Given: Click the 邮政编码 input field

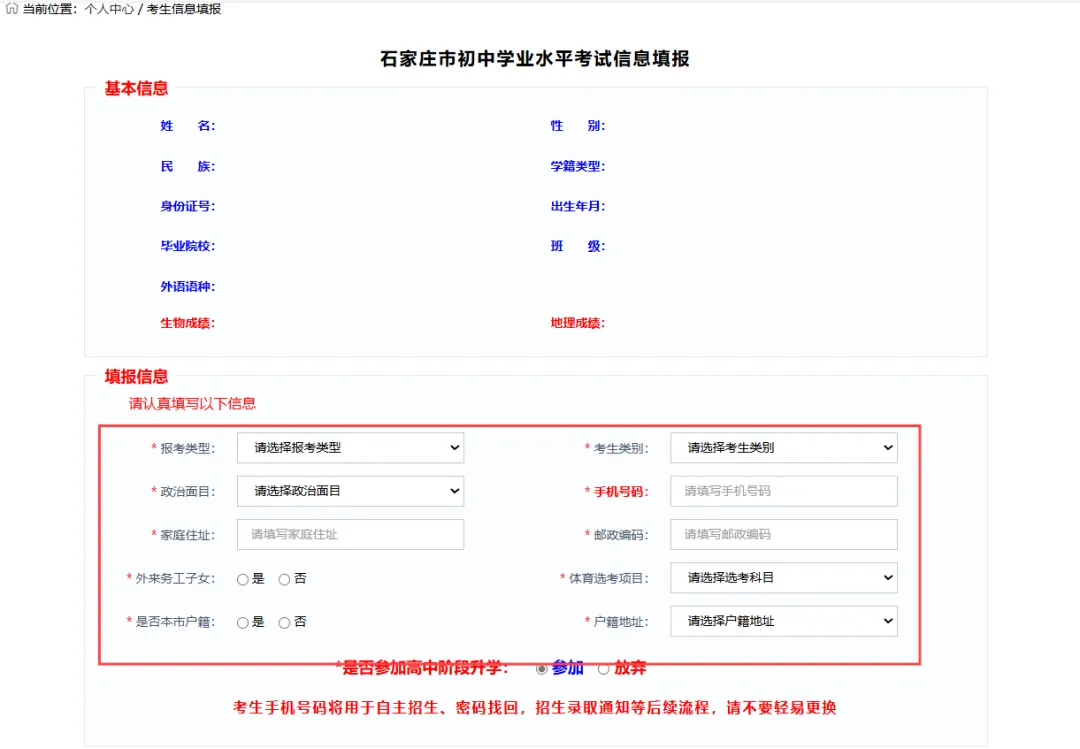Looking at the screenshot, I should [x=783, y=534].
